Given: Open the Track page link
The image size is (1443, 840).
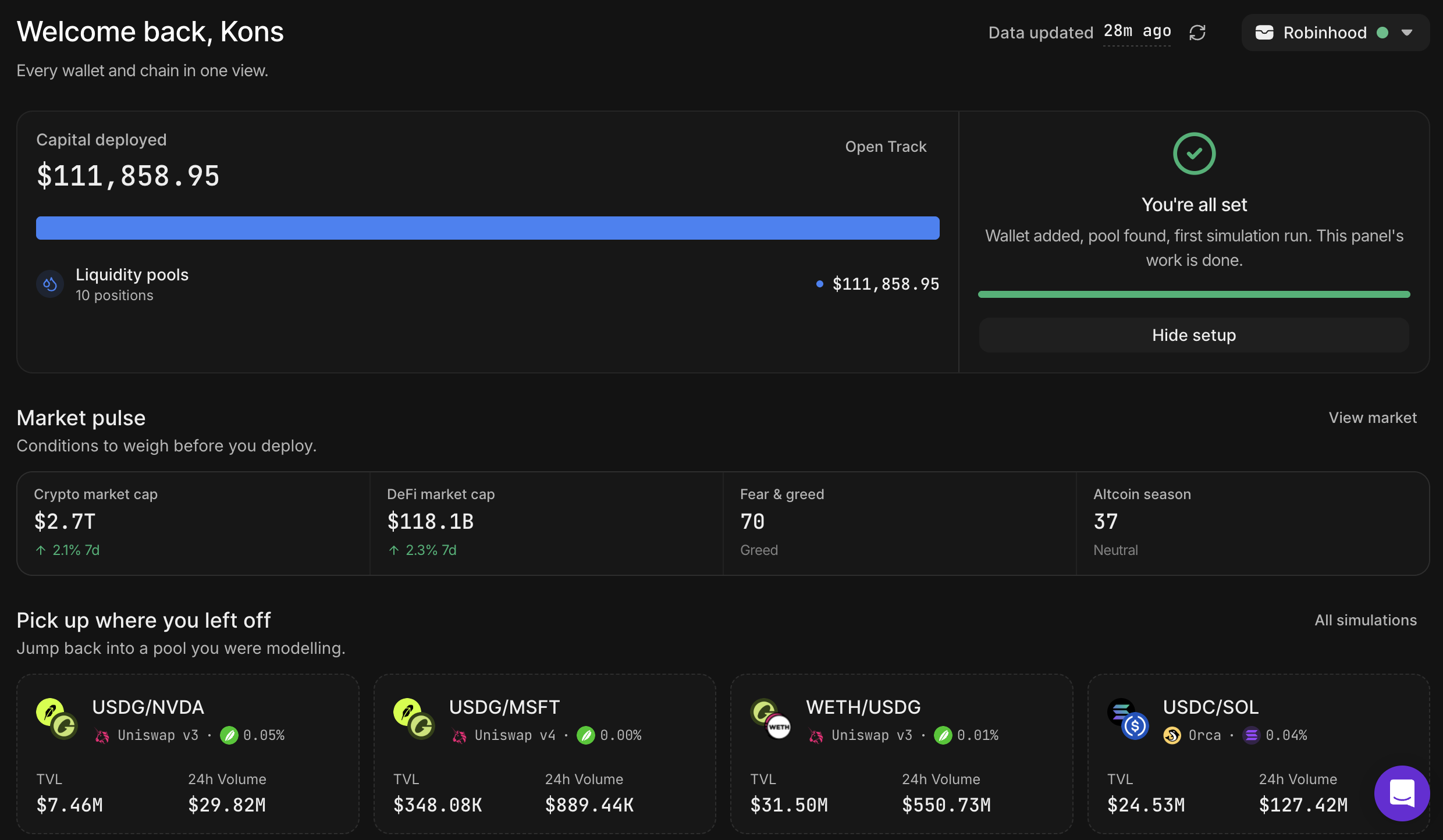Looking at the screenshot, I should pyautogui.click(x=886, y=147).
